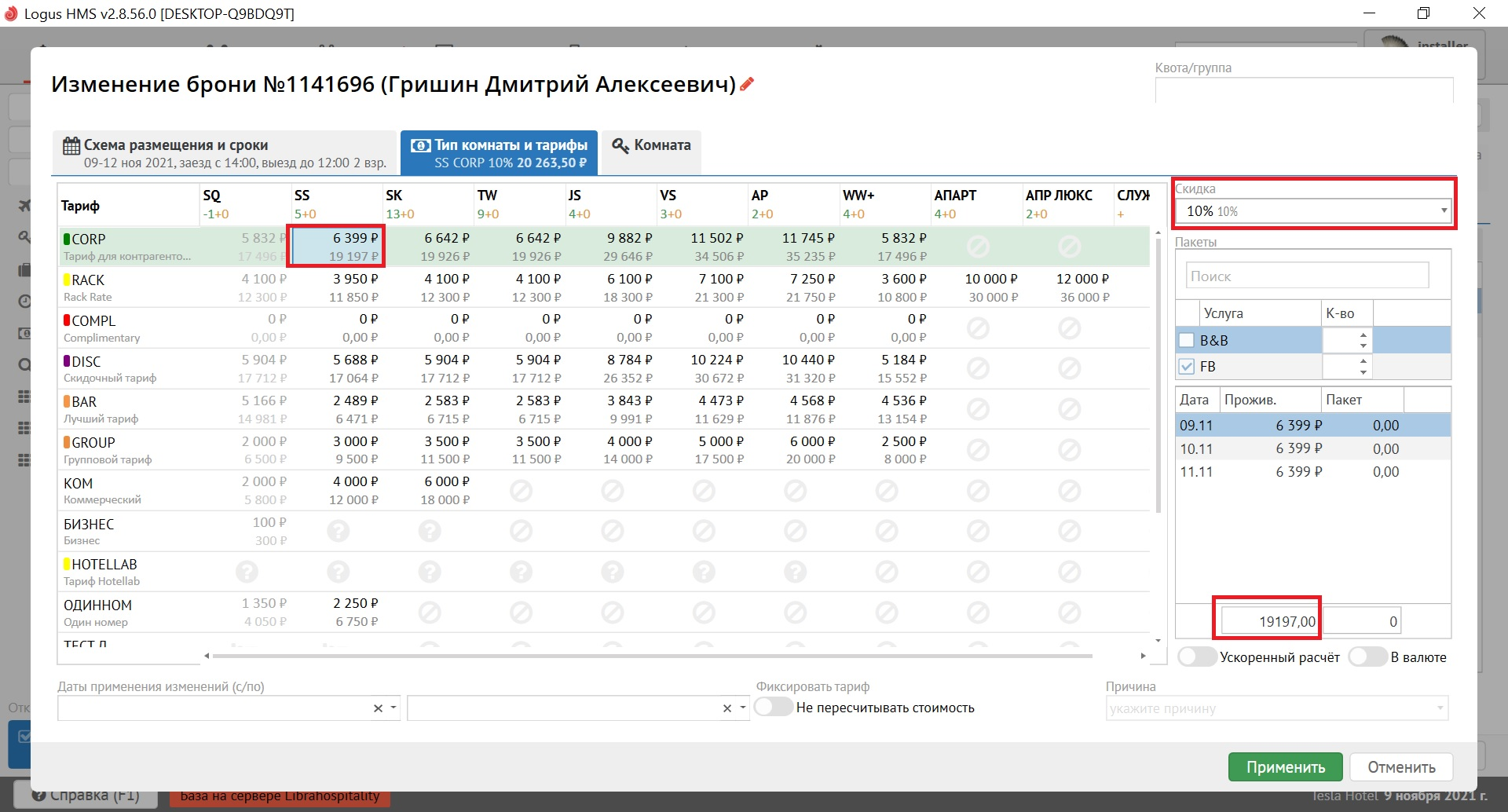Click the money icon on Тип комнаты tab
Viewport: 1508px width, 812px height.
(x=421, y=145)
